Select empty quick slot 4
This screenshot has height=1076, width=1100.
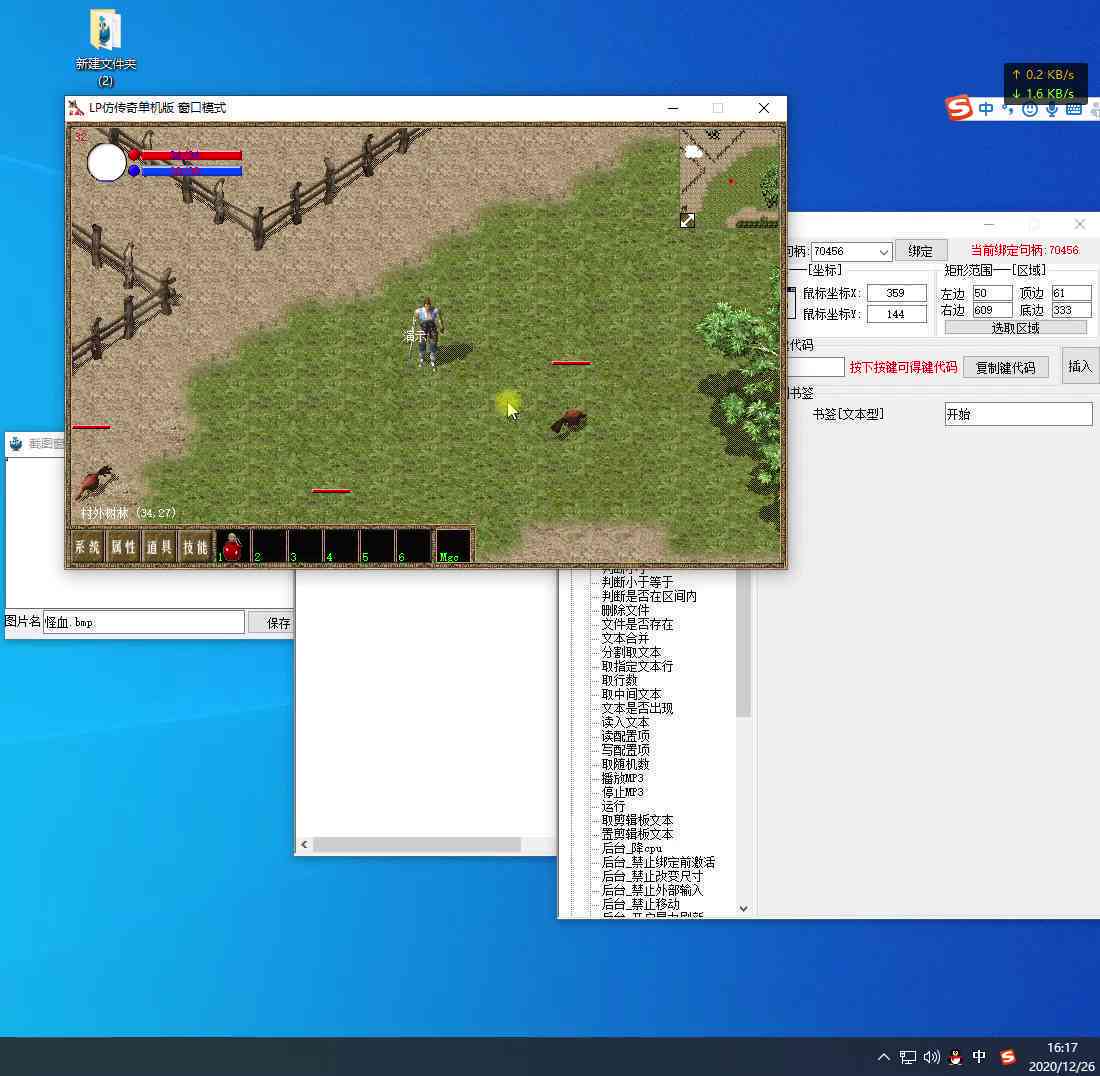342,546
